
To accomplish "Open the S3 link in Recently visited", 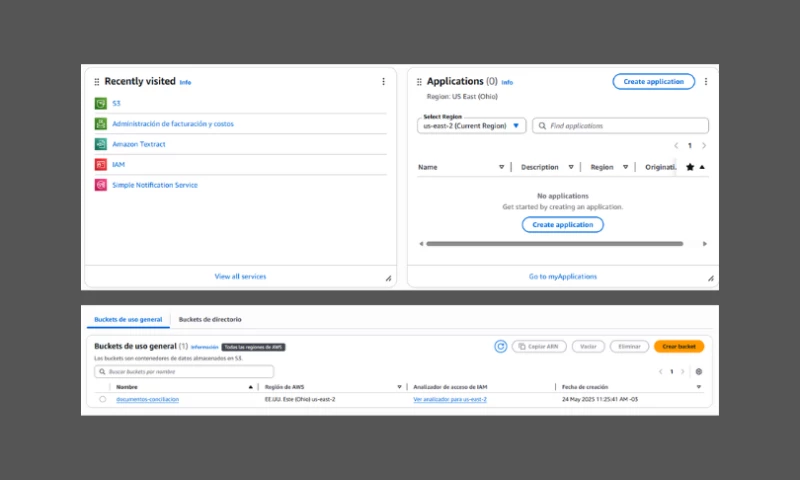I will coord(116,104).
